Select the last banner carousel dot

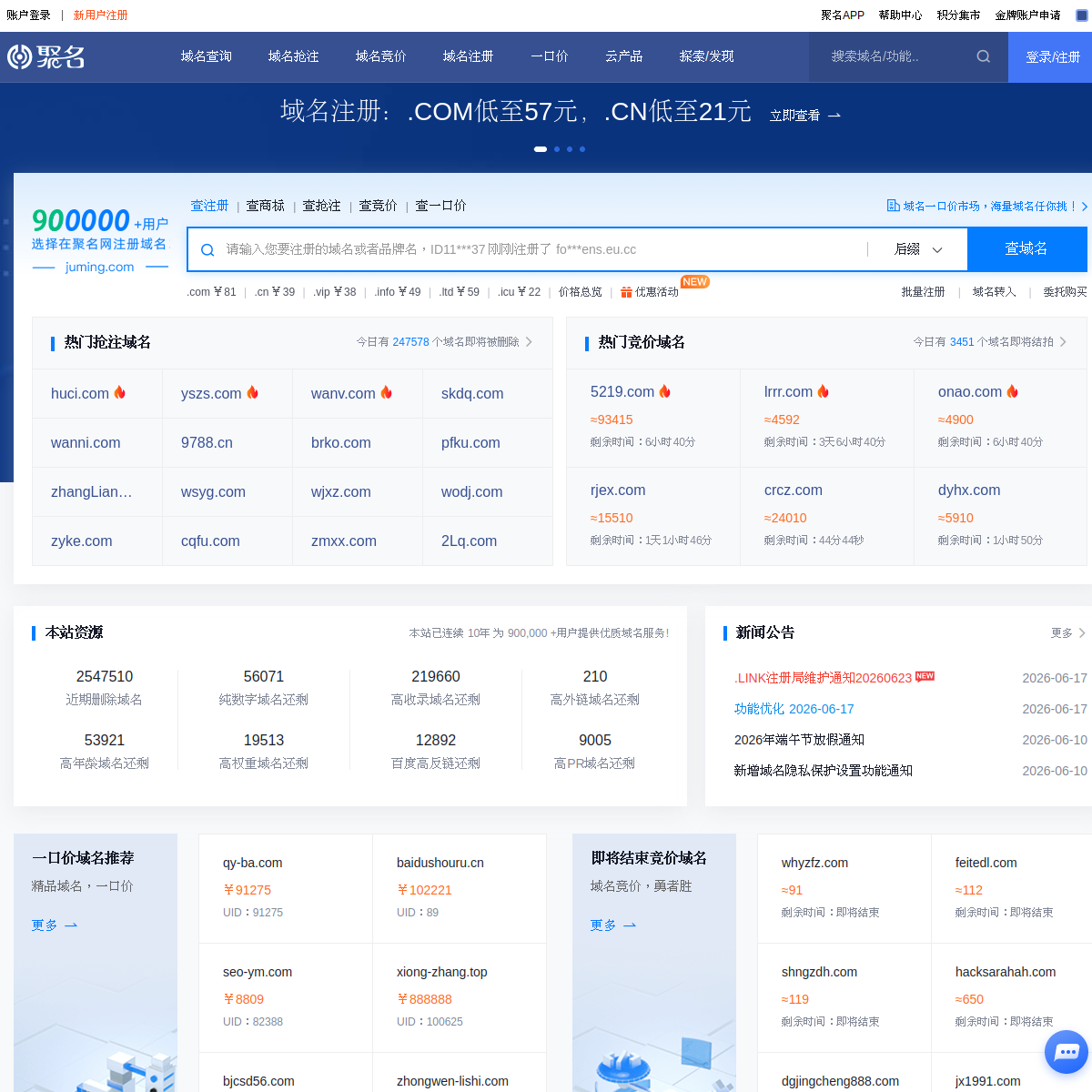pyautogui.click(x=582, y=149)
